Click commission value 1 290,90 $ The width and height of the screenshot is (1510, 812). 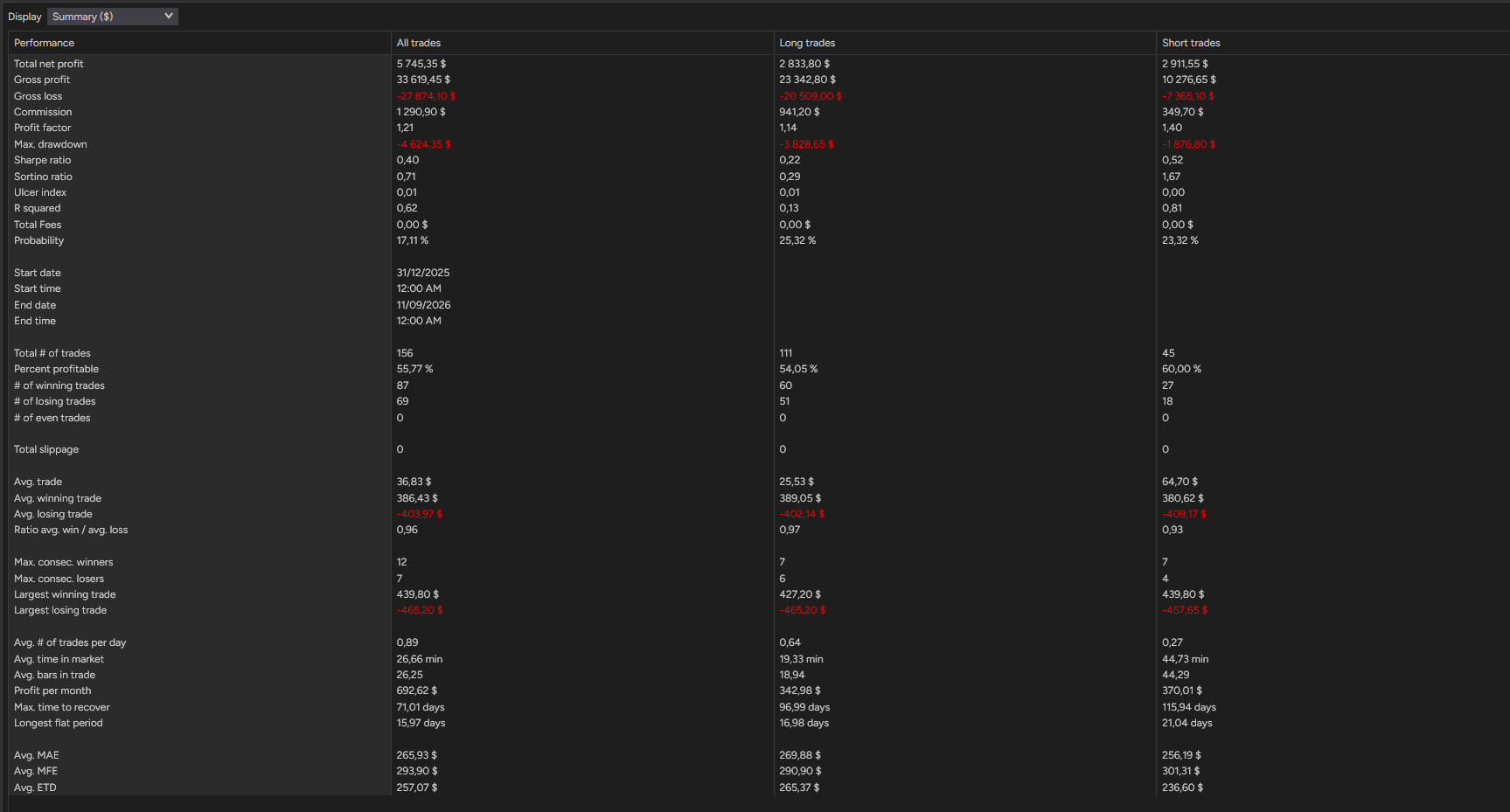tap(421, 112)
